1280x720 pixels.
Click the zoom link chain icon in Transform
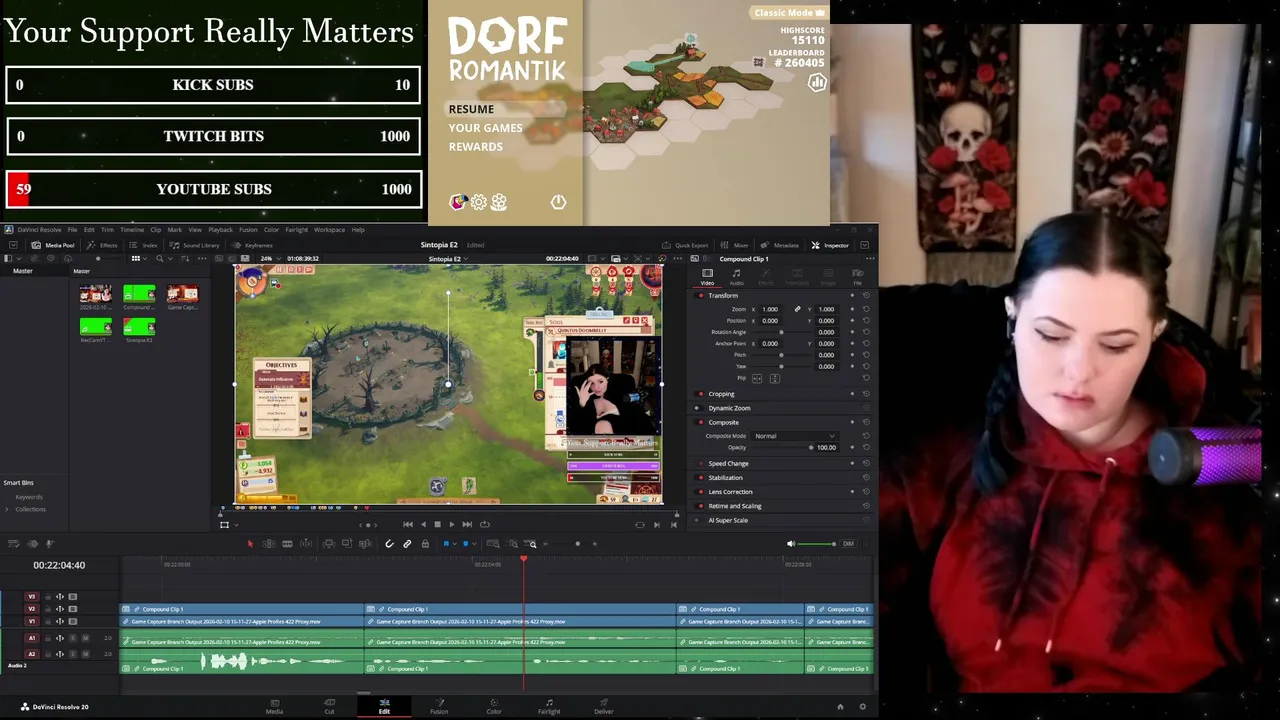[797, 309]
